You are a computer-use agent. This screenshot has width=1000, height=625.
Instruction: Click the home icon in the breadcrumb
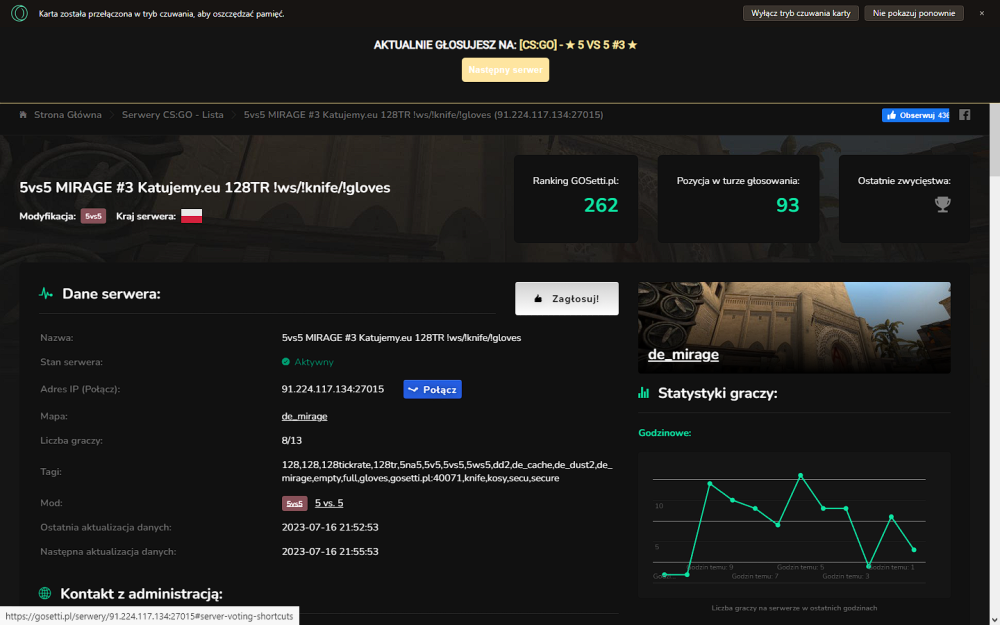pyautogui.click(x=23, y=115)
